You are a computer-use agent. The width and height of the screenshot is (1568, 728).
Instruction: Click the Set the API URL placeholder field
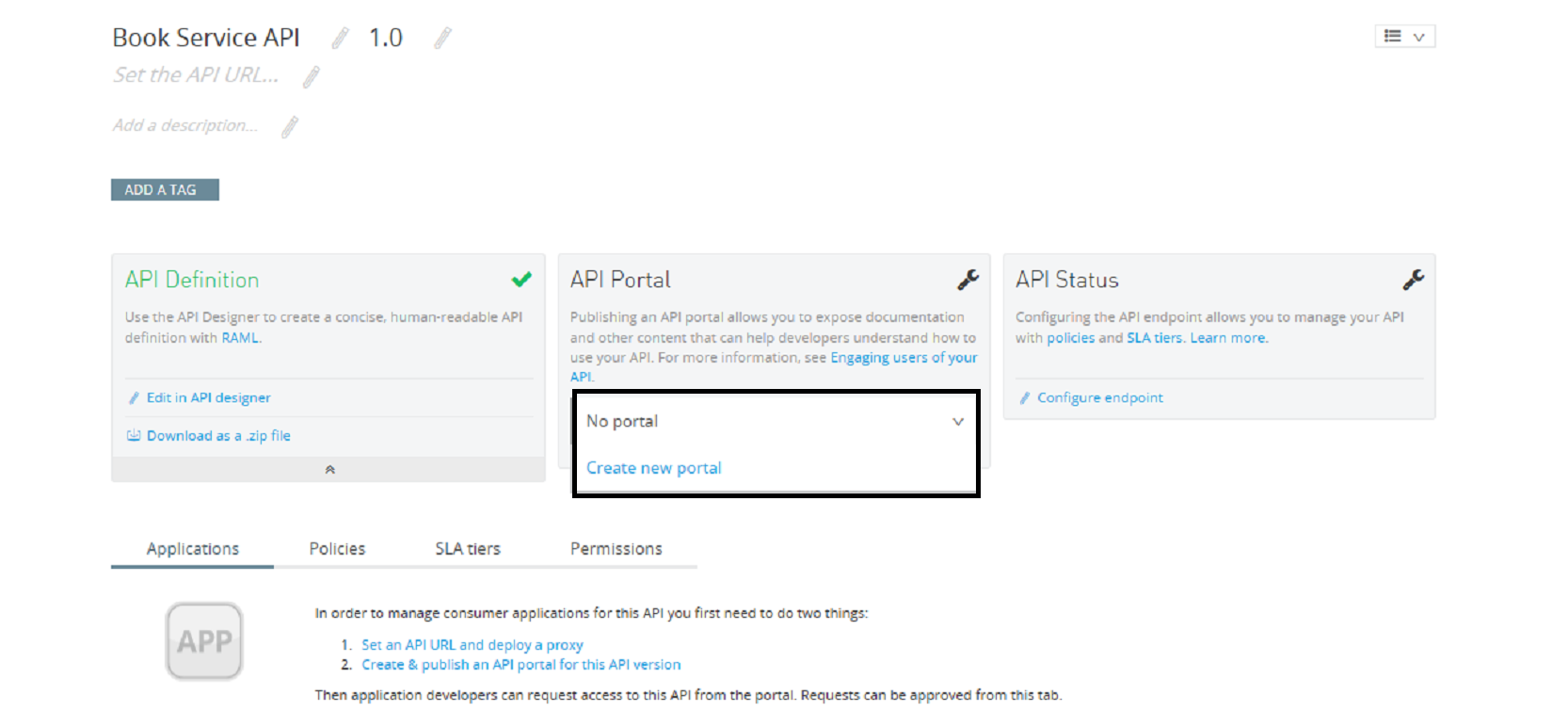coord(196,75)
